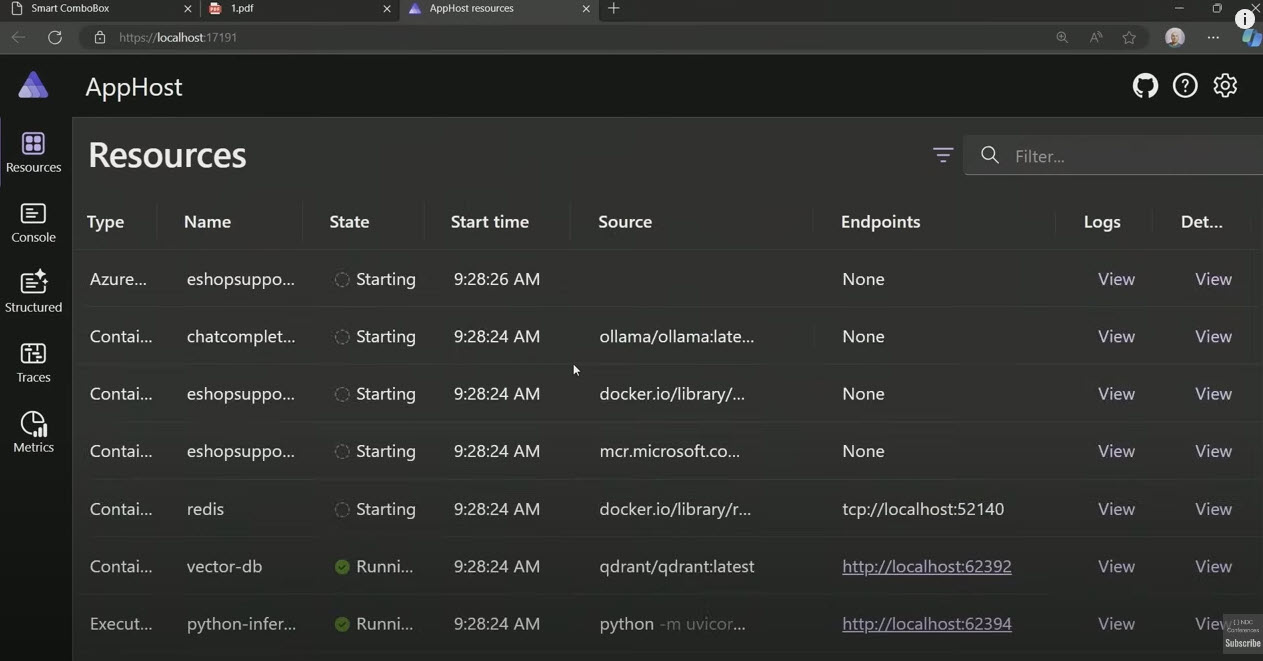Screen dimensions: 1263x661
Task: Switch to the Smart ComboBox tab
Action: (100, 8)
